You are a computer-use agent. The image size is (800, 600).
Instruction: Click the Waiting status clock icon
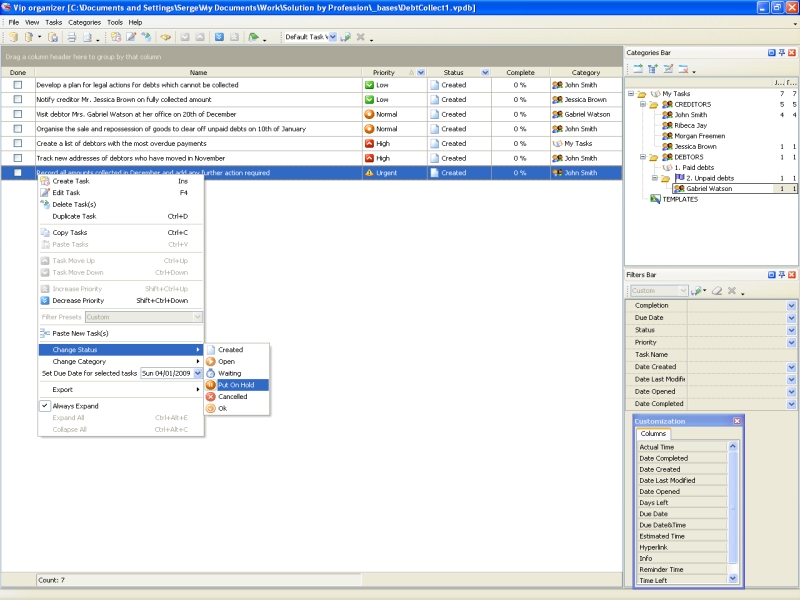click(211, 373)
